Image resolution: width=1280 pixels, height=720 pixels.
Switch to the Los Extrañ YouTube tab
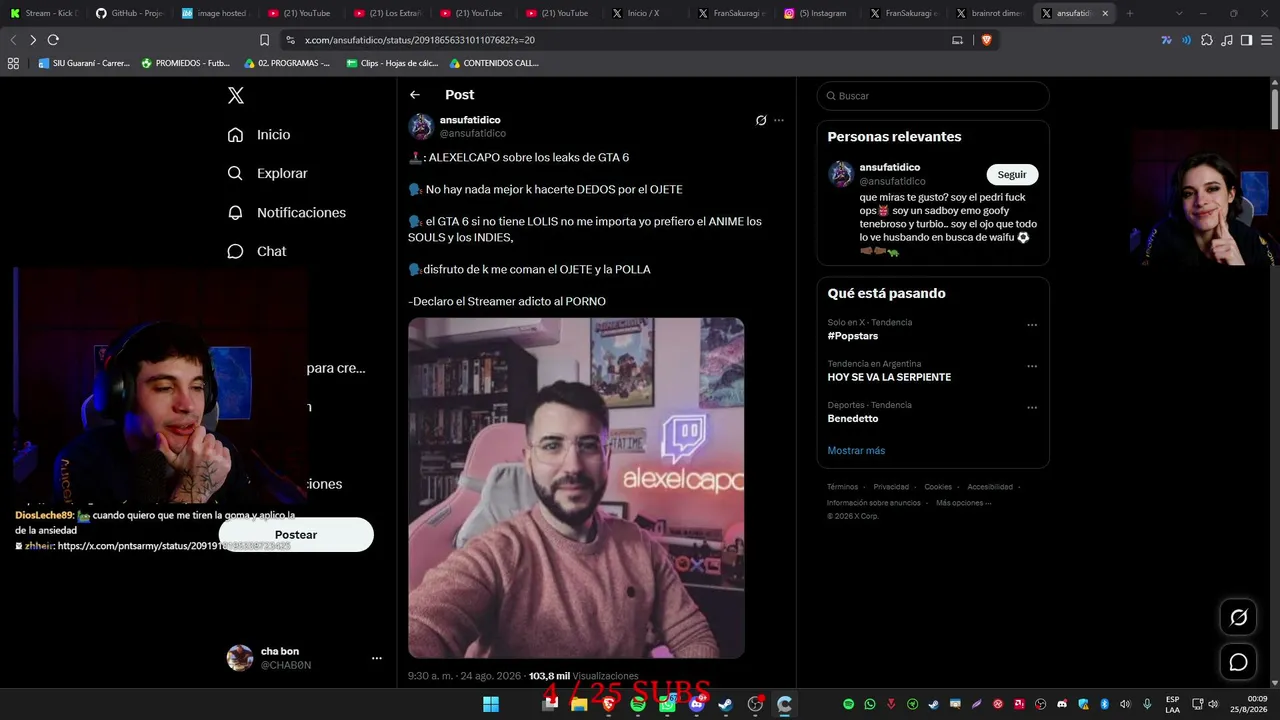click(389, 13)
